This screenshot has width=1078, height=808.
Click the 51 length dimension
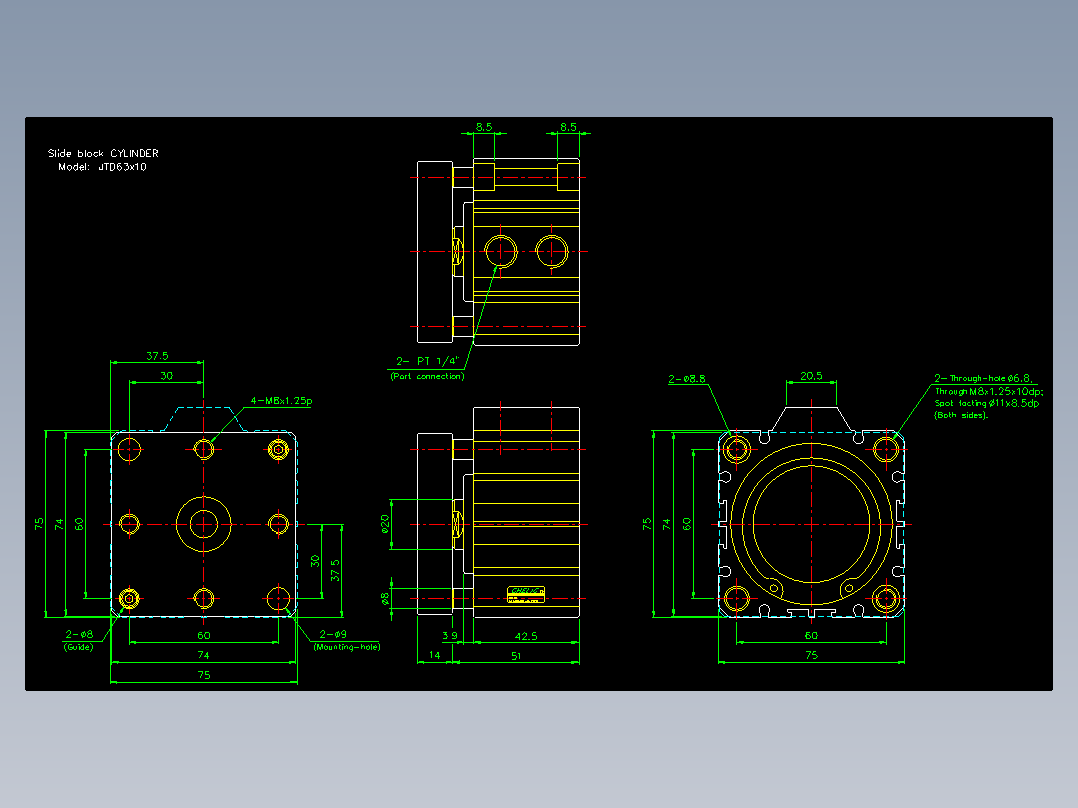click(516, 656)
